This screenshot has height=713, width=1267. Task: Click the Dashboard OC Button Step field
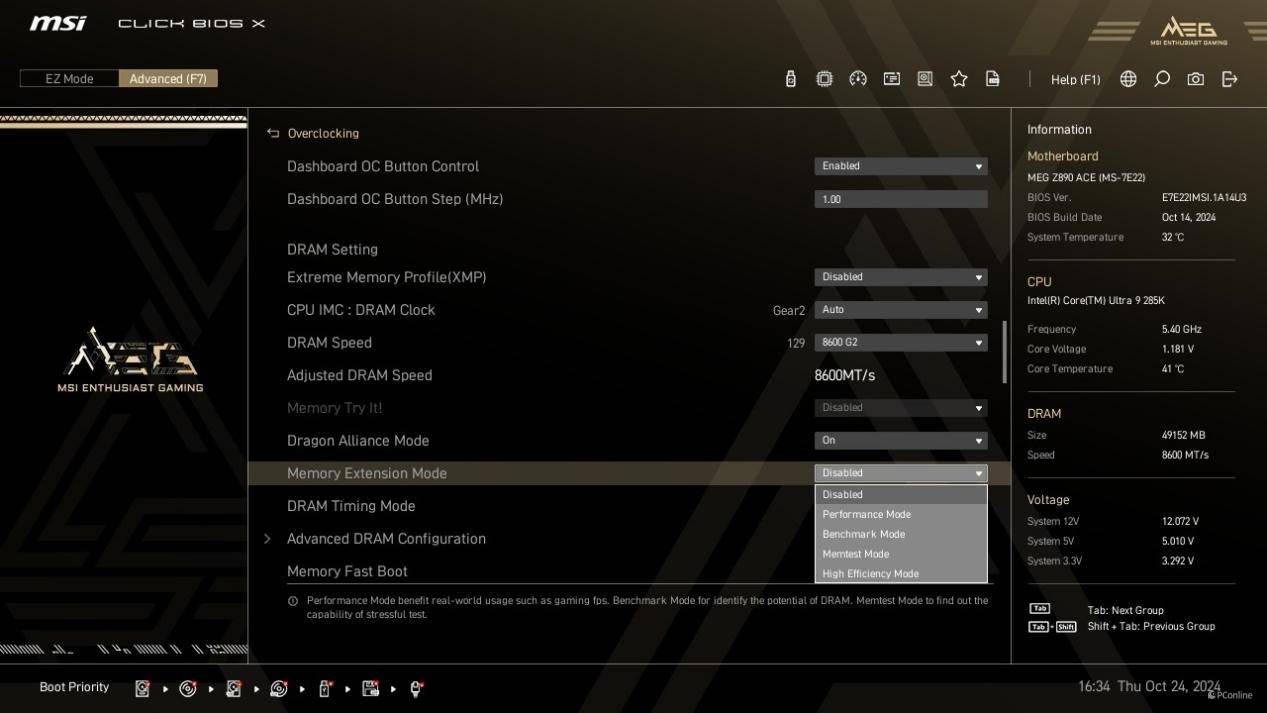(x=900, y=199)
